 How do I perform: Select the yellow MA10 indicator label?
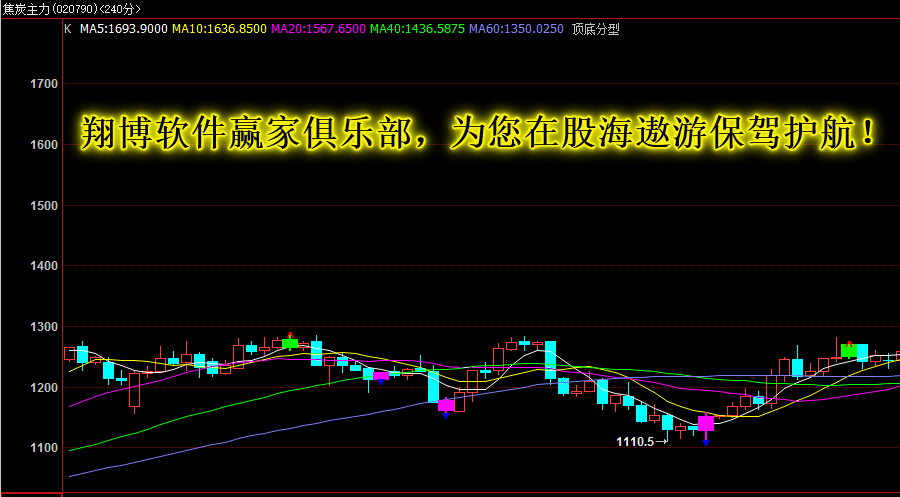[x=219, y=29]
